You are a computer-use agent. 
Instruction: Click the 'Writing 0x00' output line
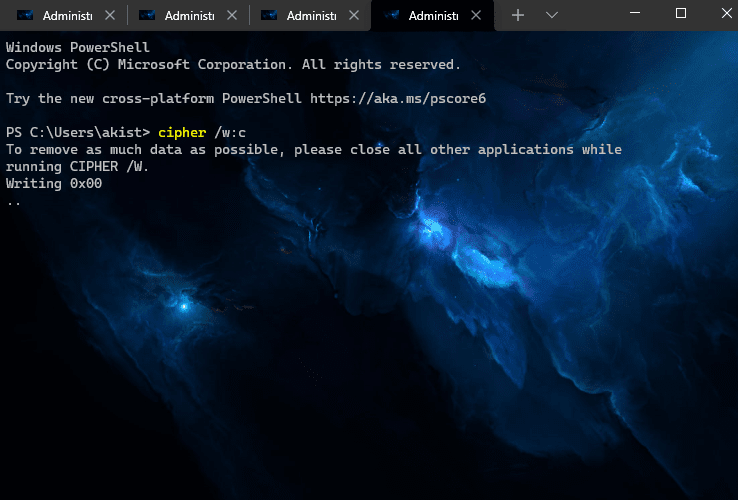(x=54, y=183)
